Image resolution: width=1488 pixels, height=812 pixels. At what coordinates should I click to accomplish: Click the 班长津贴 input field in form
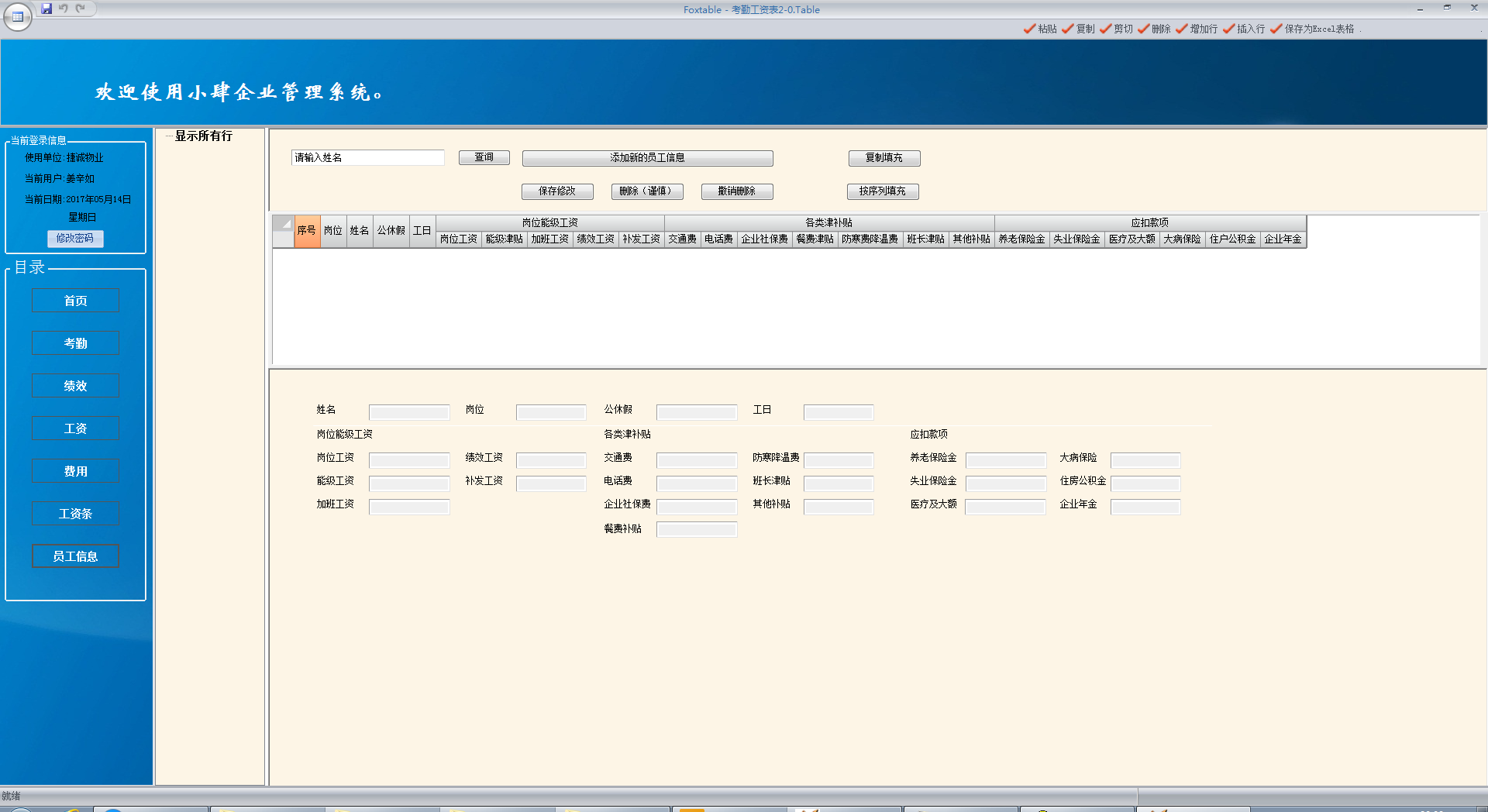pos(839,483)
